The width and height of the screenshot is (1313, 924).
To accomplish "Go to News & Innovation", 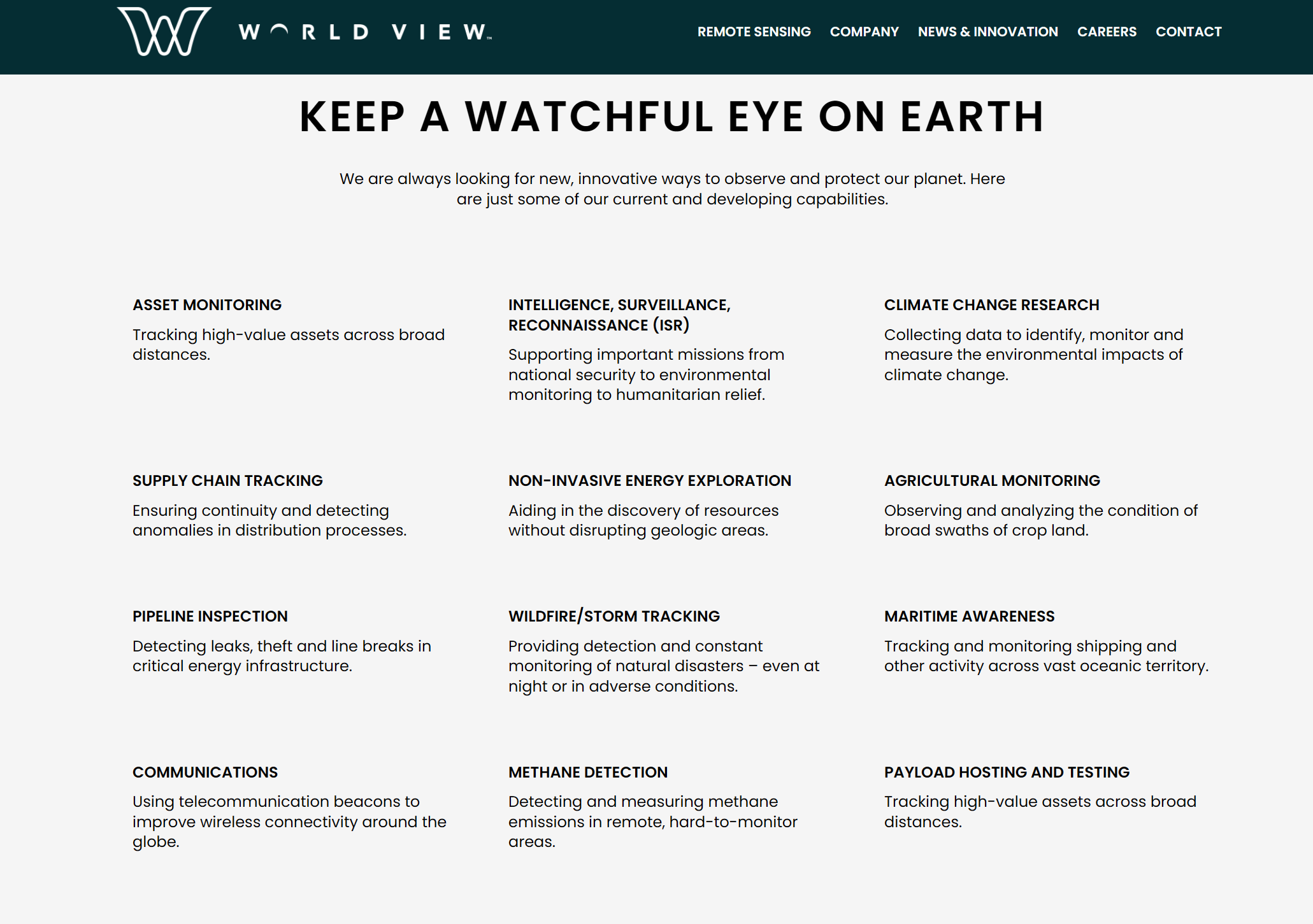I will [987, 32].
